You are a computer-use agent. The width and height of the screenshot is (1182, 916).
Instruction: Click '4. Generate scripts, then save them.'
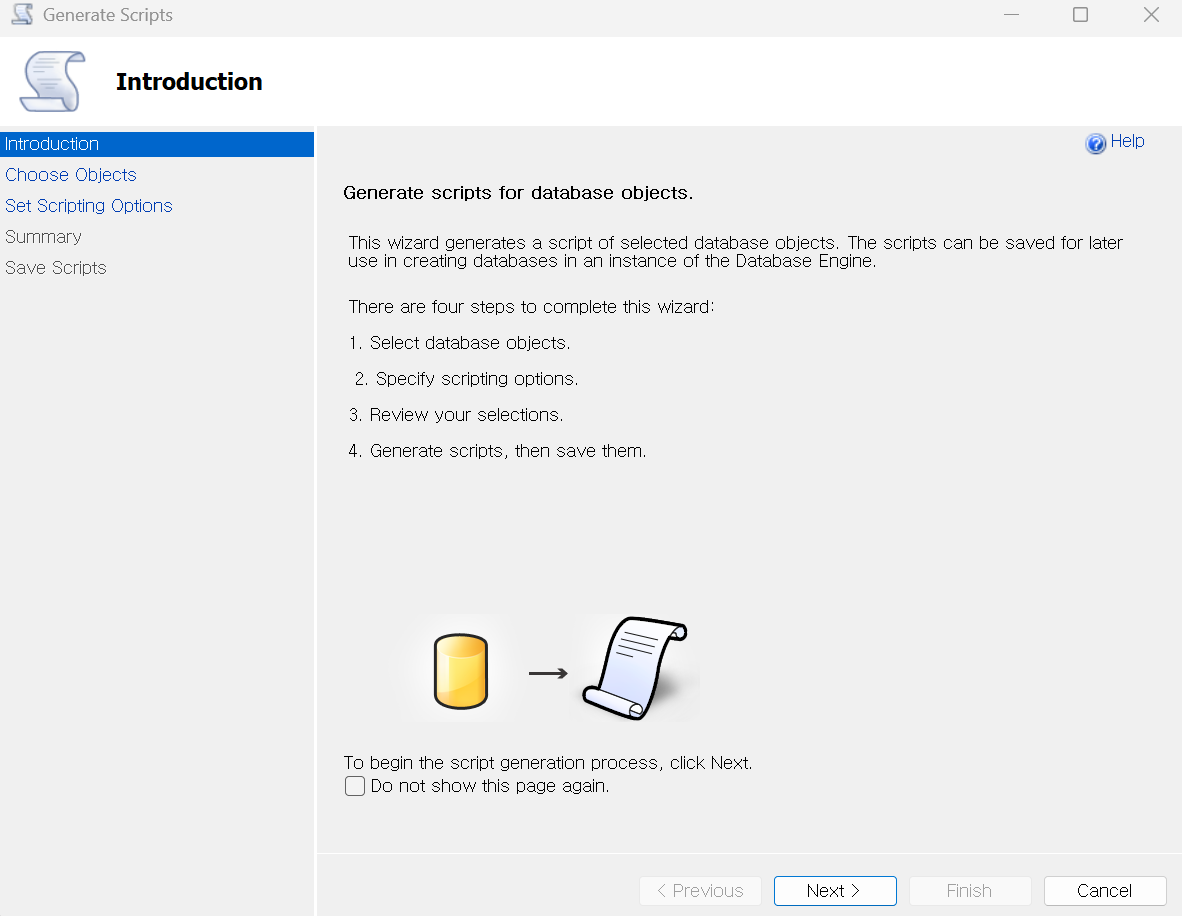(498, 452)
